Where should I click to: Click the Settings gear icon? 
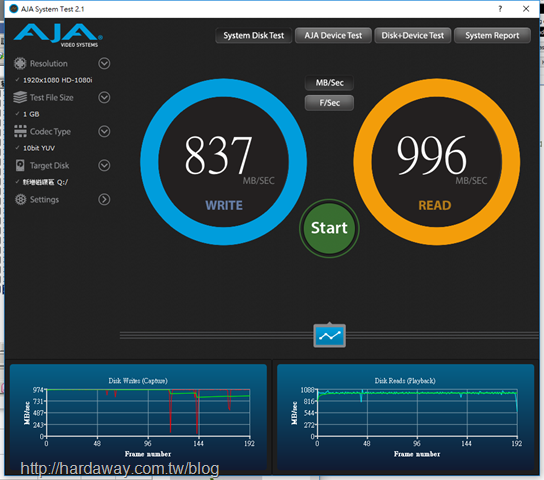pos(20,199)
